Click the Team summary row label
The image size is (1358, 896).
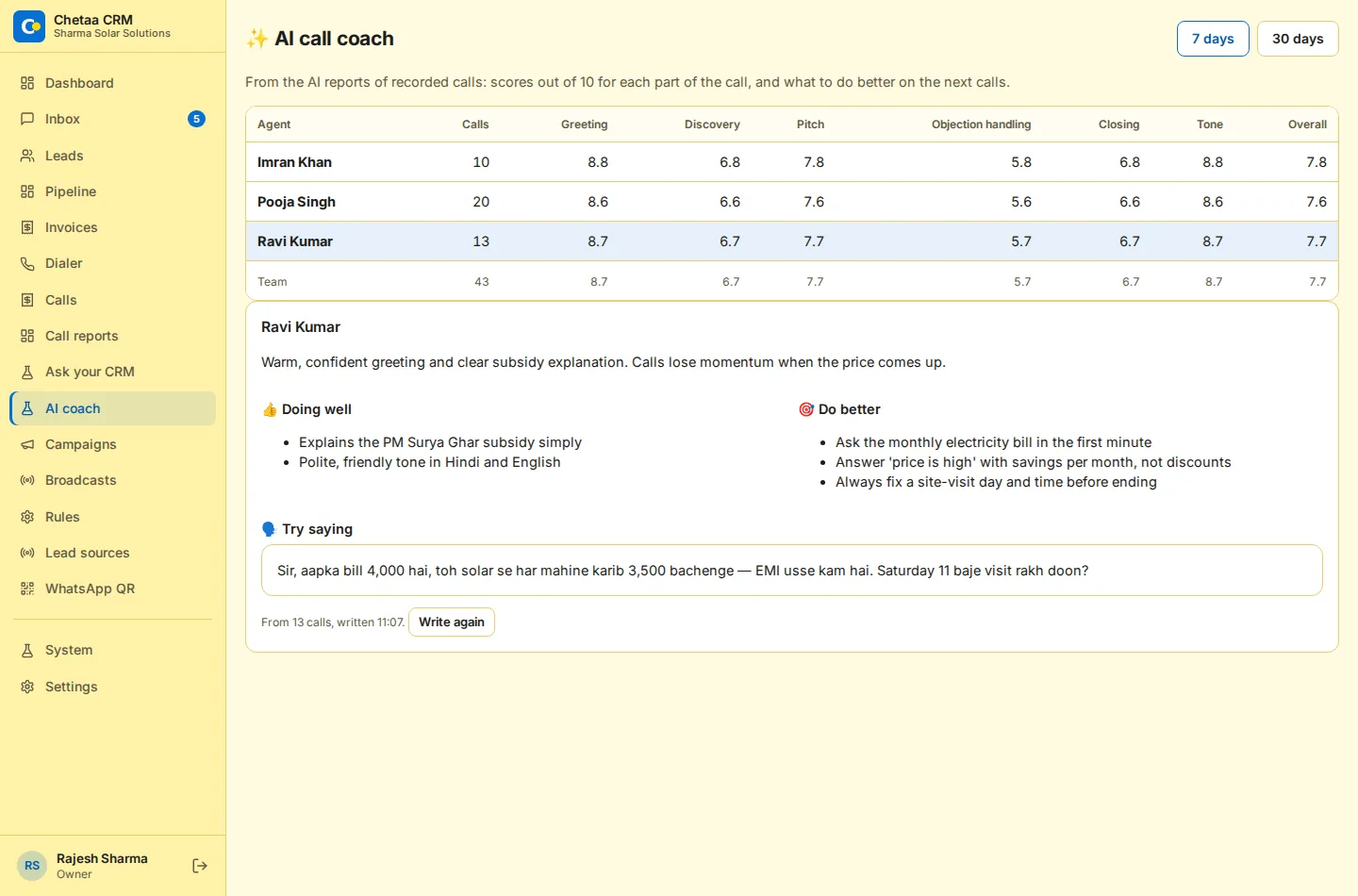pos(273,282)
